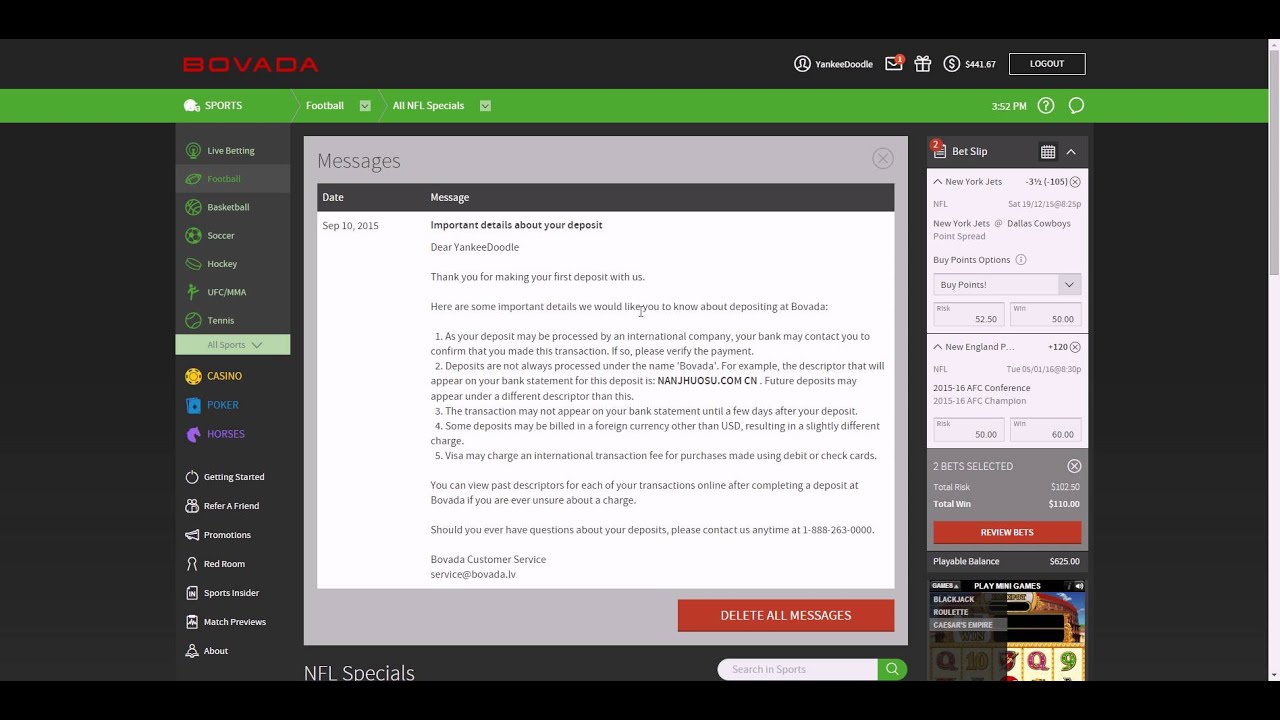Open the CASINO section
Image resolution: width=1280 pixels, height=720 pixels.
tap(214, 376)
